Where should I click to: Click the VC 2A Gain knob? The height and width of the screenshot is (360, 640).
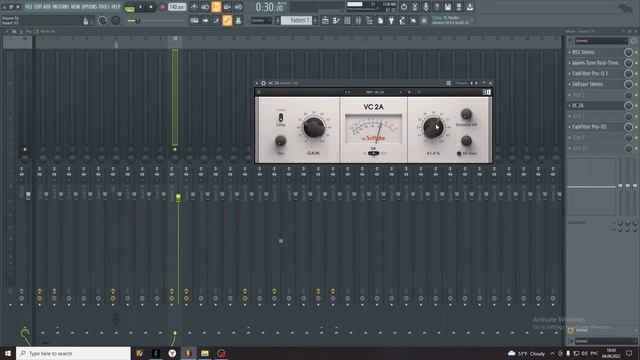(313, 128)
